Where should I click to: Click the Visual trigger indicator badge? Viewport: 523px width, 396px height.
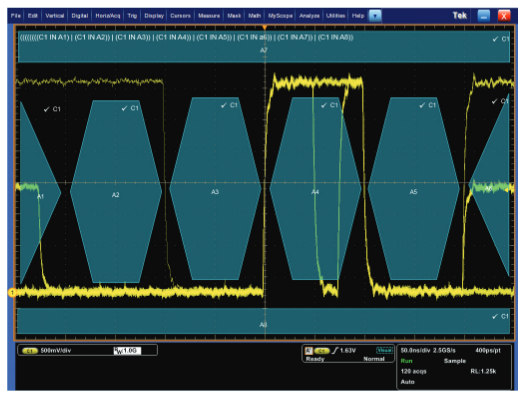point(384,350)
